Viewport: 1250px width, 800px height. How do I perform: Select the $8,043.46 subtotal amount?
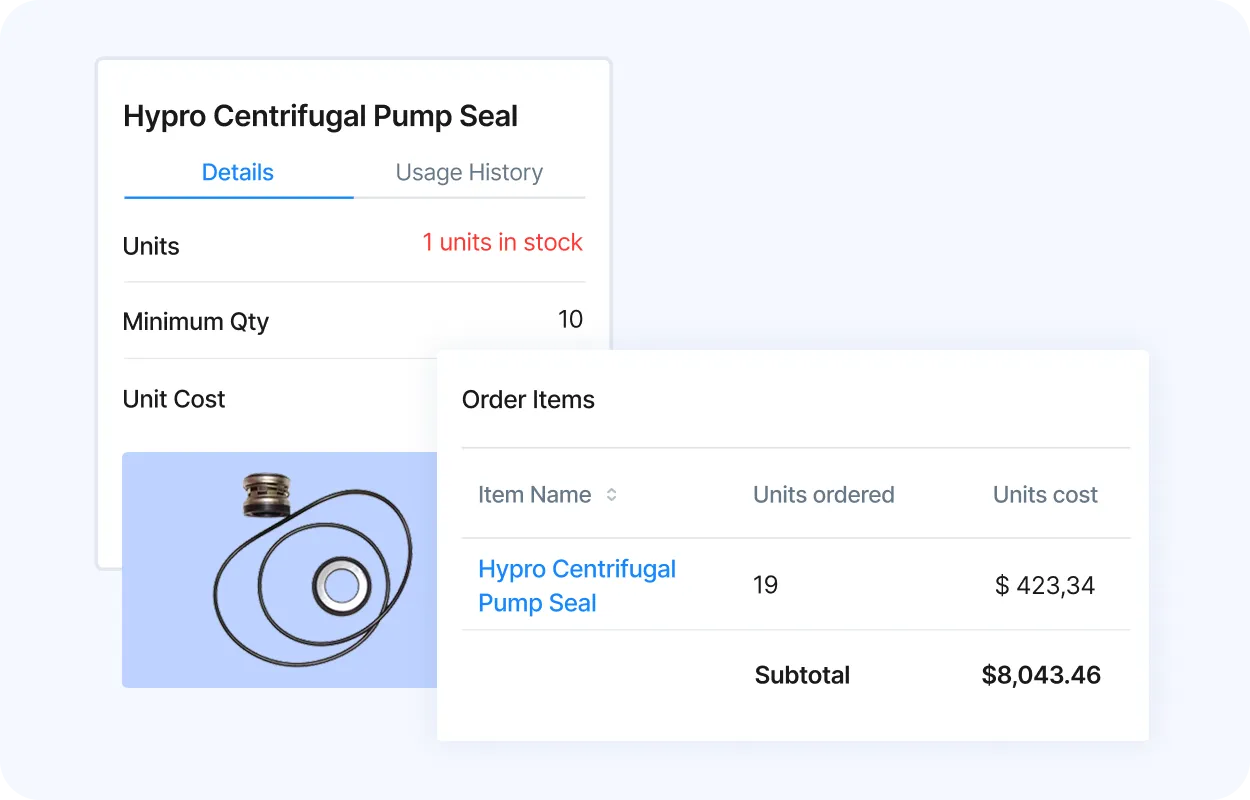[1041, 675]
